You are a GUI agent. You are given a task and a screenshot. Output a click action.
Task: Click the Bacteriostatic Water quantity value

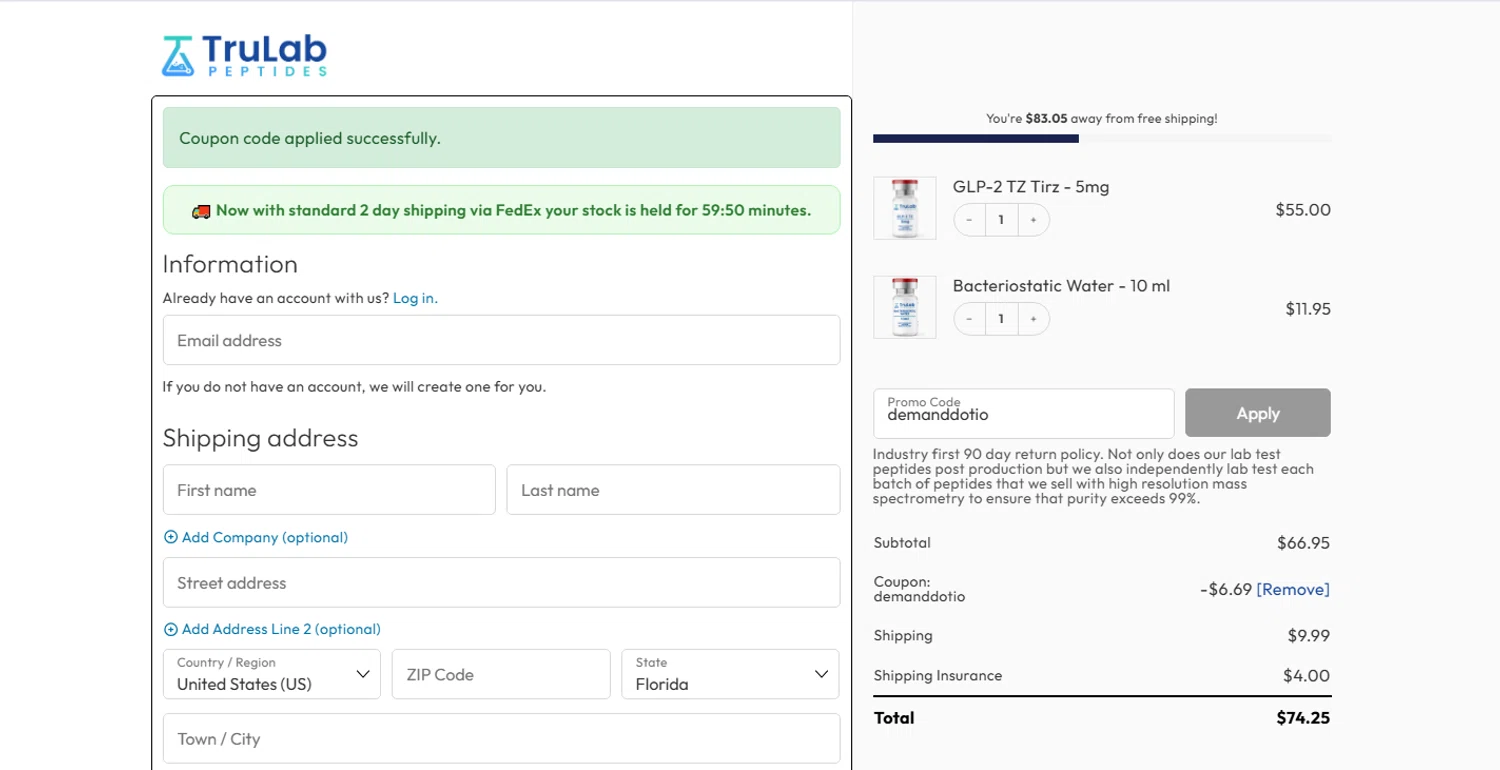click(x=1001, y=319)
